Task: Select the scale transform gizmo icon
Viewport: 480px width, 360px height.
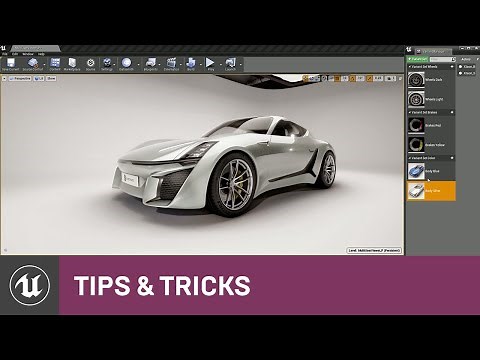Action: click(318, 79)
